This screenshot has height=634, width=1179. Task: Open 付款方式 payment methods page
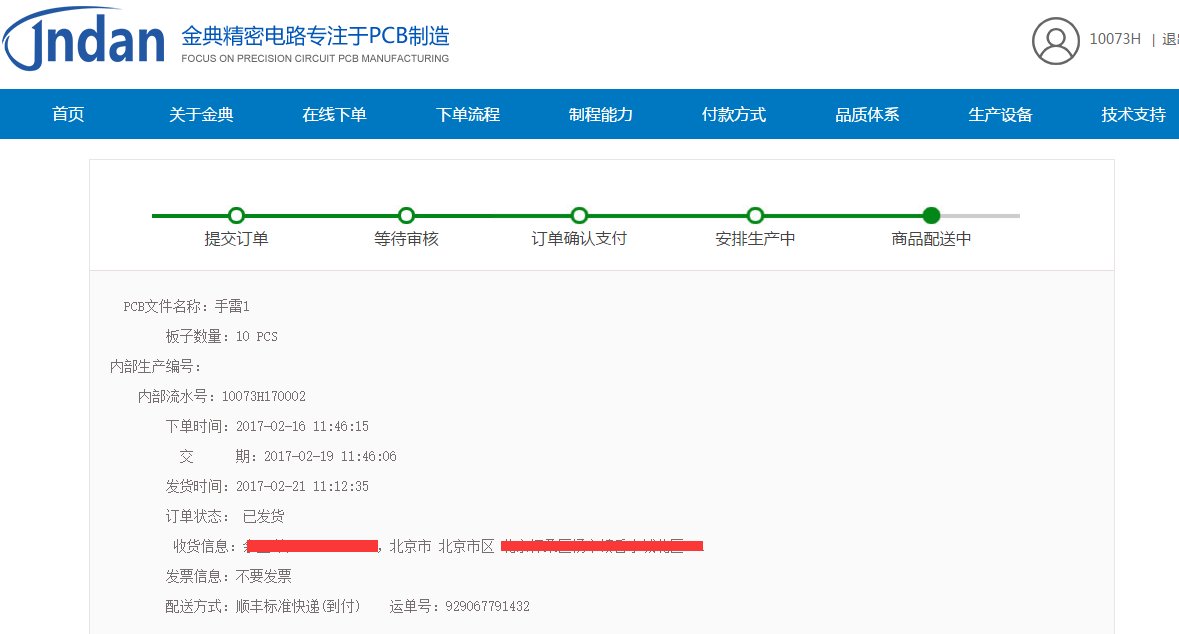click(x=734, y=115)
